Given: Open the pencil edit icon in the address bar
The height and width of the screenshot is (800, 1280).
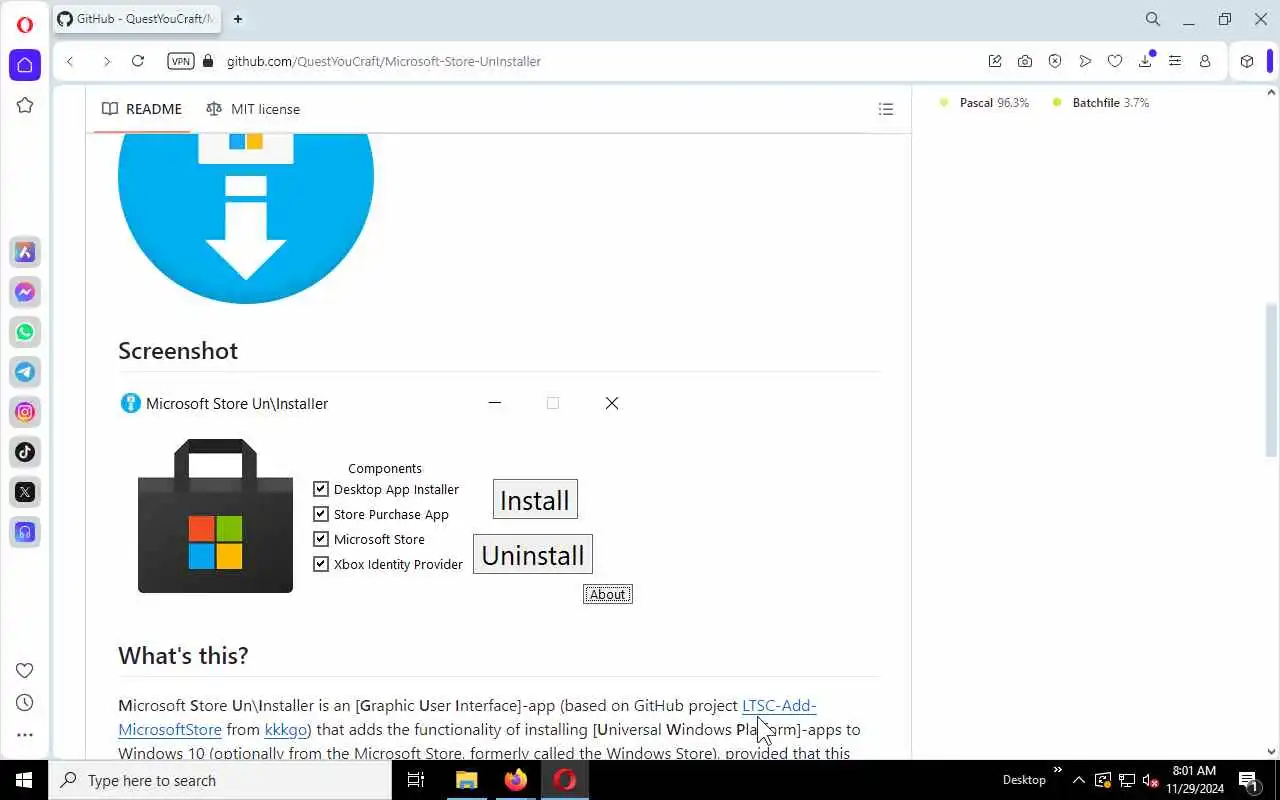Looking at the screenshot, I should (995, 61).
